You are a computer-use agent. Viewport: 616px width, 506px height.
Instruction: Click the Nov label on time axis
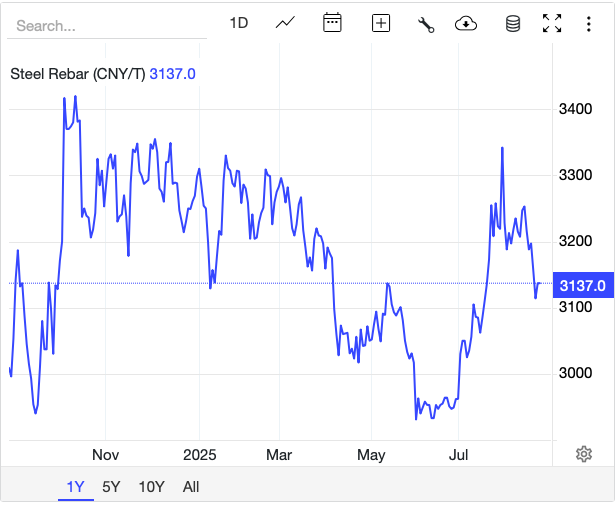[x=105, y=455]
